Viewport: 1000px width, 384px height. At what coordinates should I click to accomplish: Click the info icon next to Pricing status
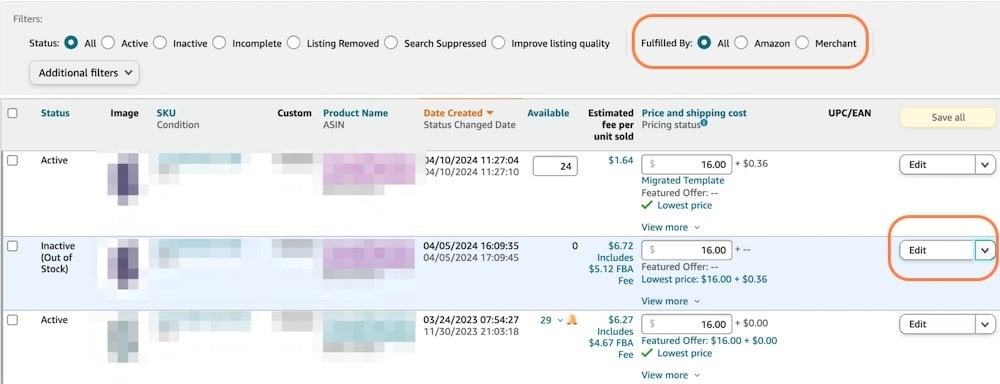point(704,122)
